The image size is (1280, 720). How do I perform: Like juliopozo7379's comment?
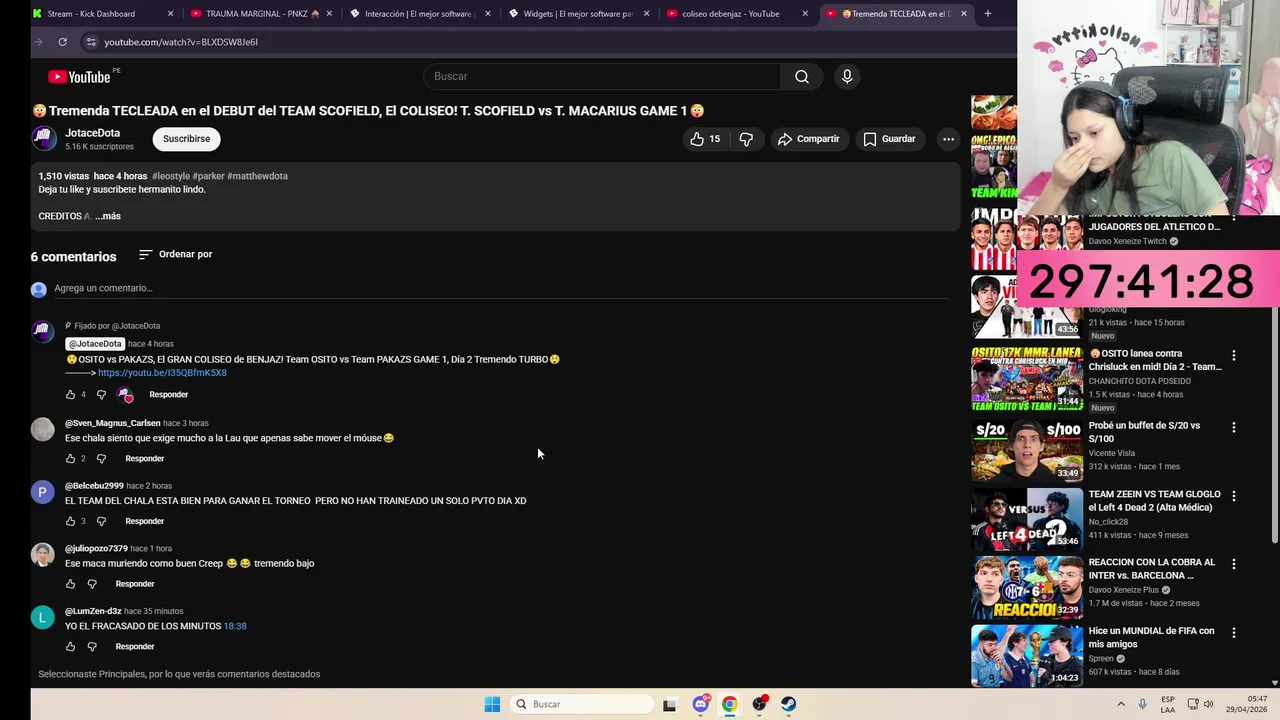point(70,584)
